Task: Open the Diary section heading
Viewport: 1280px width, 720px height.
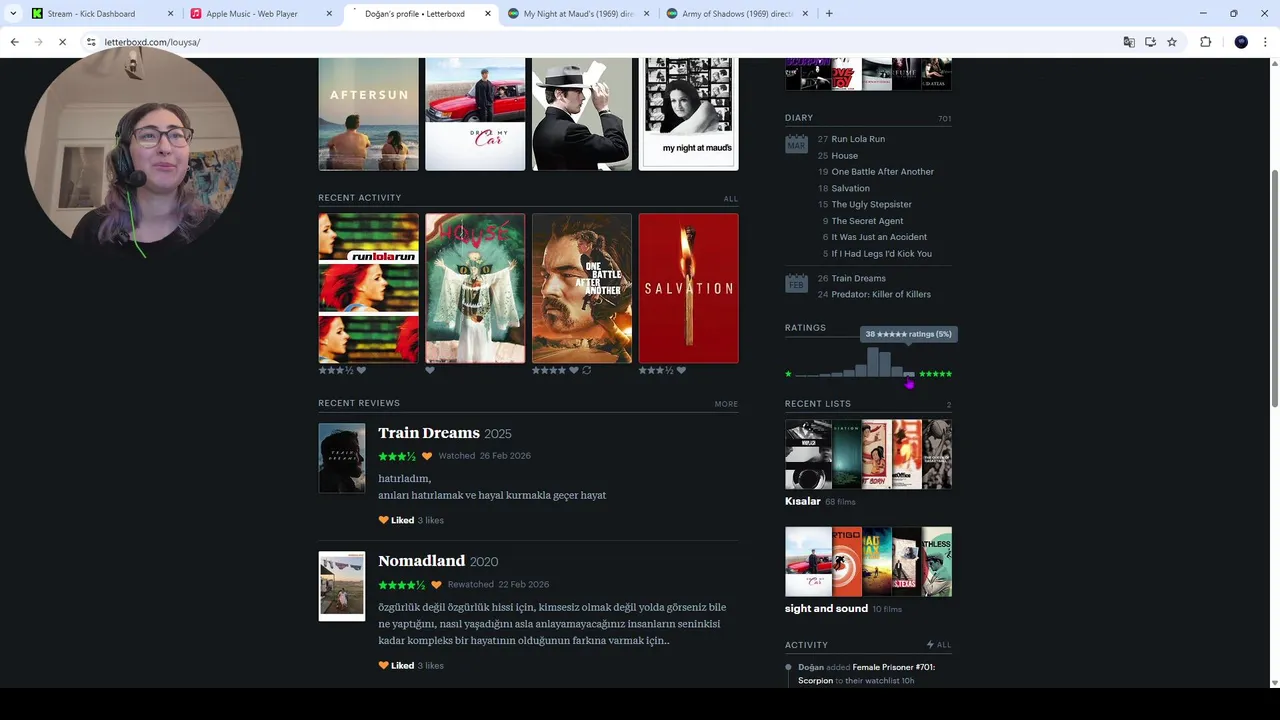Action: [x=799, y=118]
